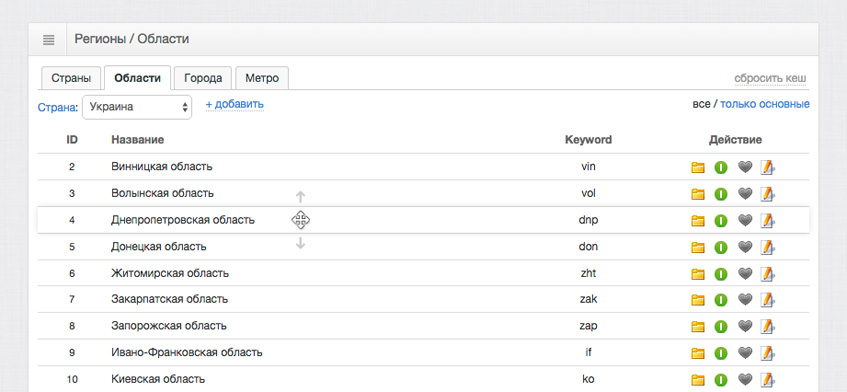The width and height of the screenshot is (847, 392).
Task: Open folder icon for Днепропетровская область
Action: tap(698, 220)
